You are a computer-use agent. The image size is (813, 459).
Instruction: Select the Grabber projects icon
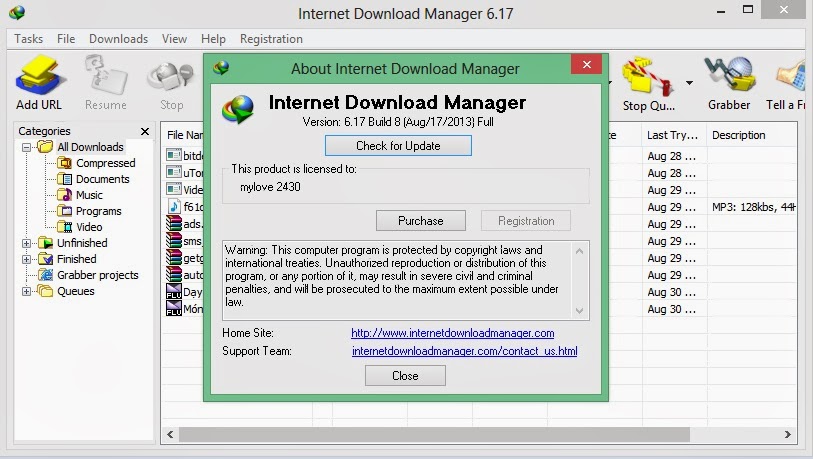coord(46,275)
